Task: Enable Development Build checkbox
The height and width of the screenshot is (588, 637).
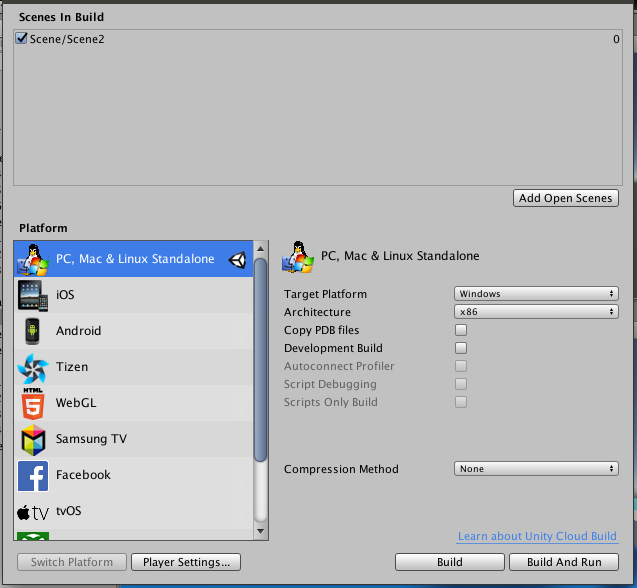Action: click(x=461, y=348)
